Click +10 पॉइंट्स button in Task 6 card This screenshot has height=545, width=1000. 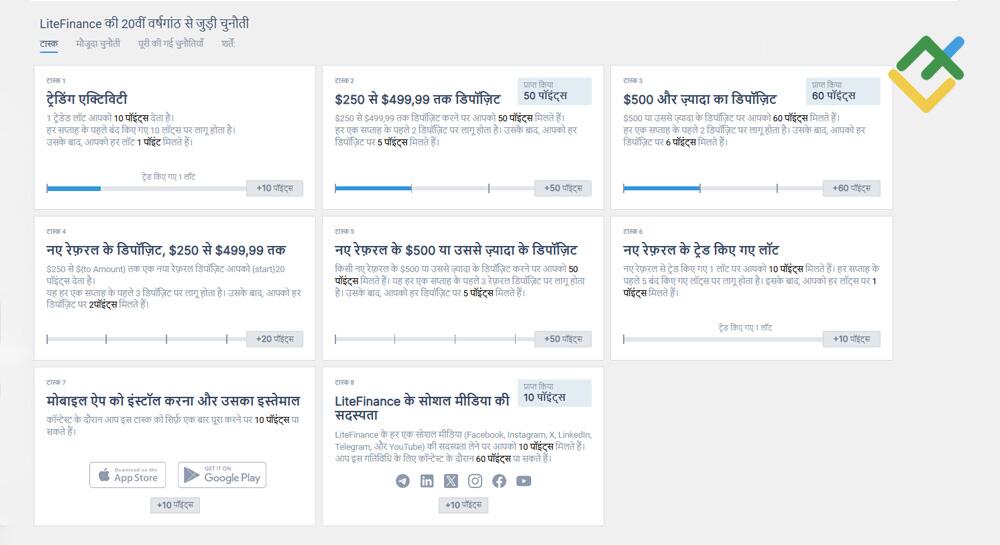(851, 339)
